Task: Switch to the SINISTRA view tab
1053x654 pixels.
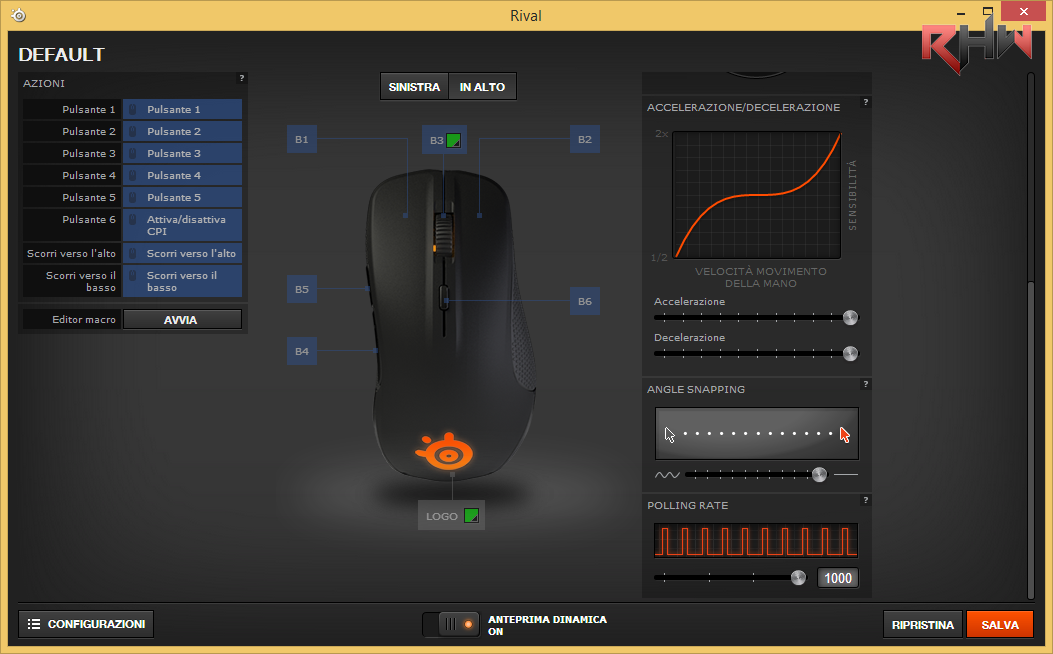Action: pos(414,87)
